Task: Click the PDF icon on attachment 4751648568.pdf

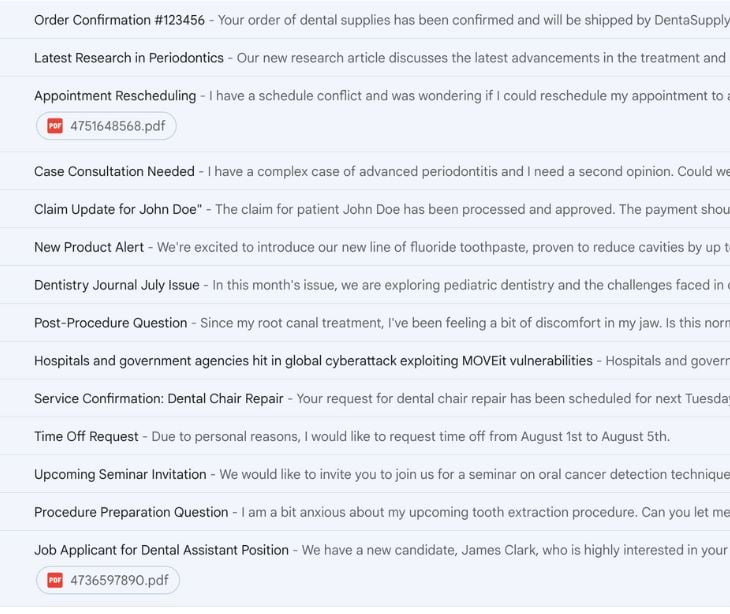Action: coord(55,126)
